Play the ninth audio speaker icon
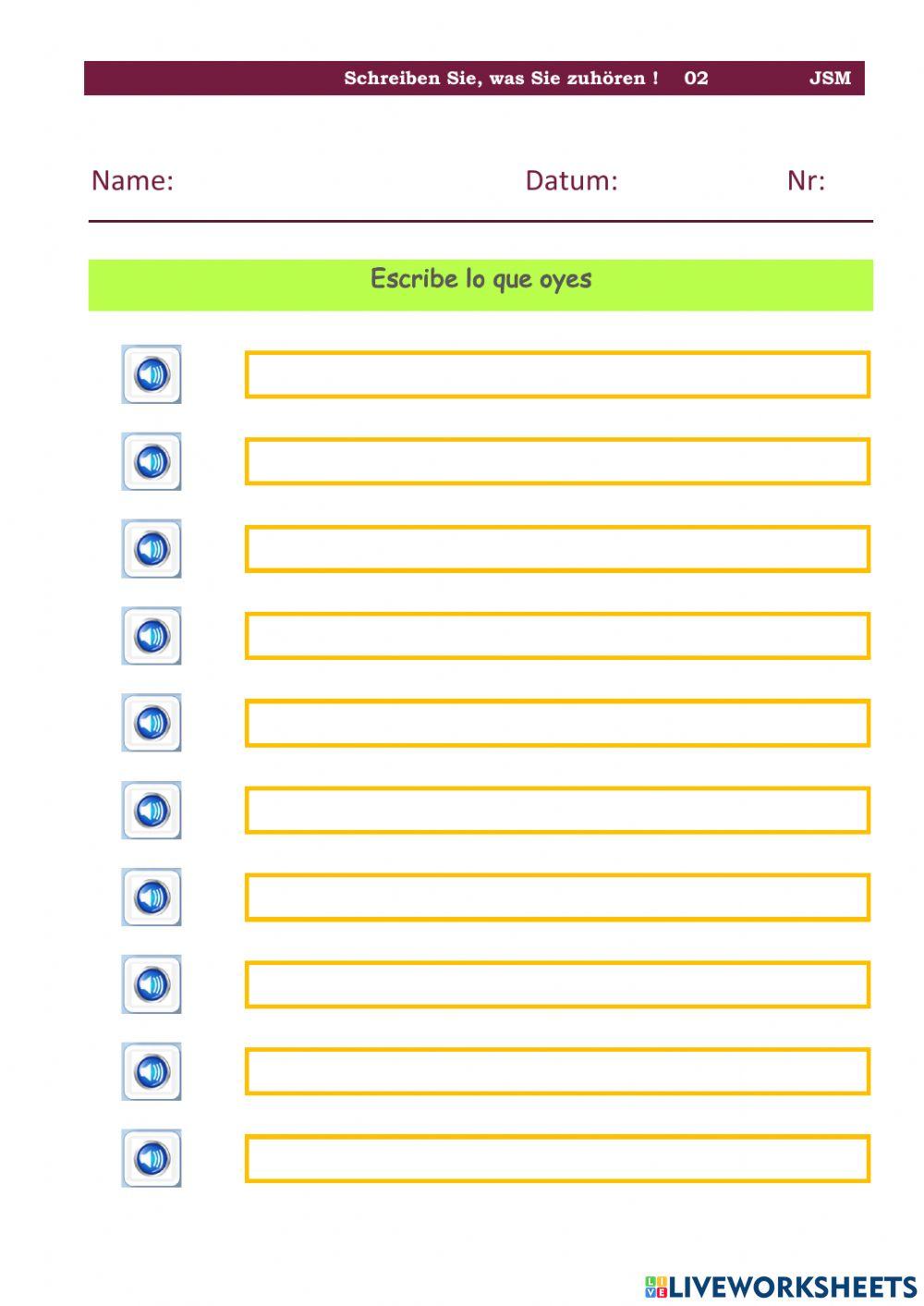Viewport: 924px width, 1306px height. tap(152, 1071)
